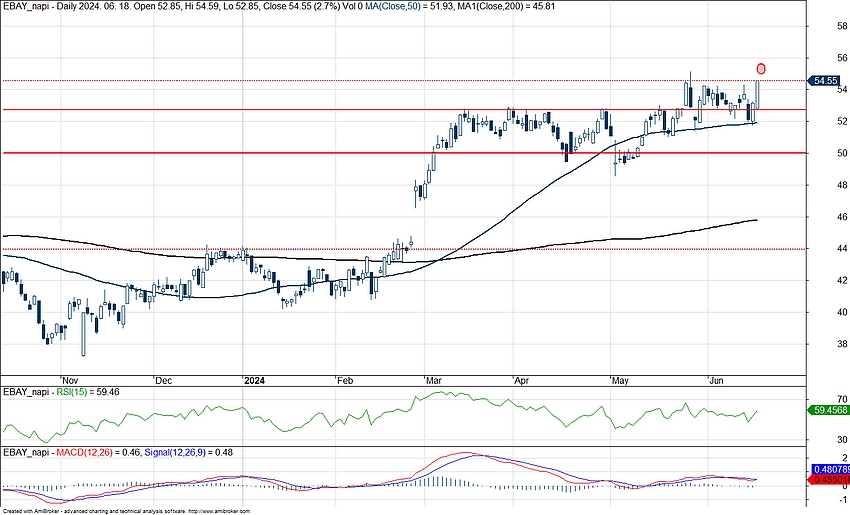850x515 pixels.
Task: Click the 54.55 current price tag
Action: (825, 81)
